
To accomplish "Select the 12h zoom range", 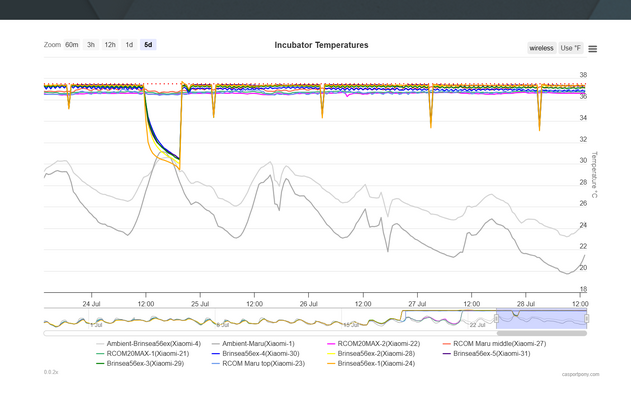I will pos(110,45).
